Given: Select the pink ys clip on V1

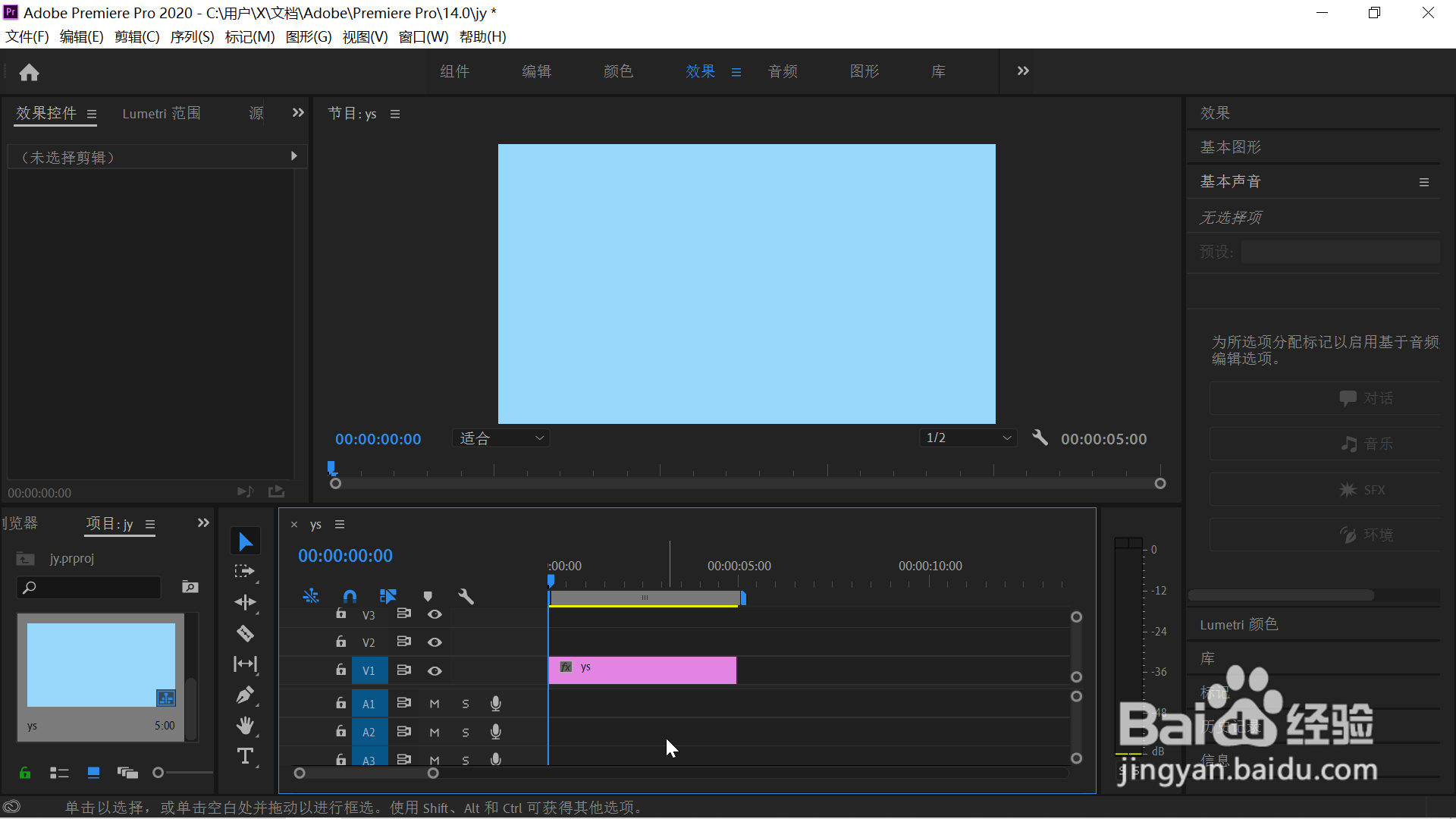Looking at the screenshot, I should click(642, 670).
